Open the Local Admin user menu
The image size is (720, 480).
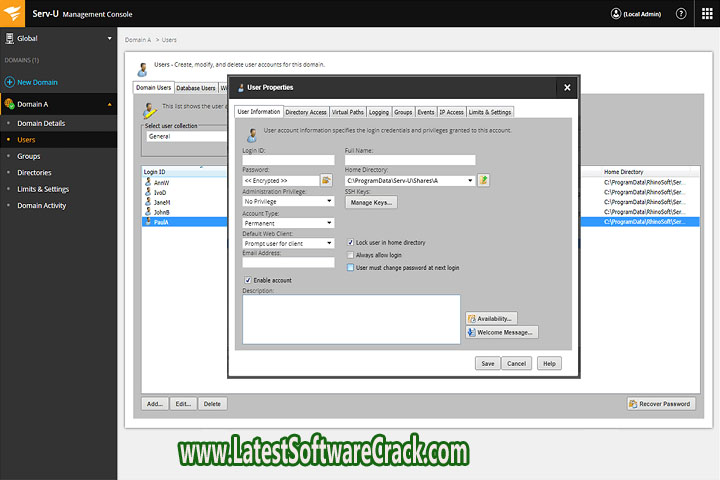[636, 14]
